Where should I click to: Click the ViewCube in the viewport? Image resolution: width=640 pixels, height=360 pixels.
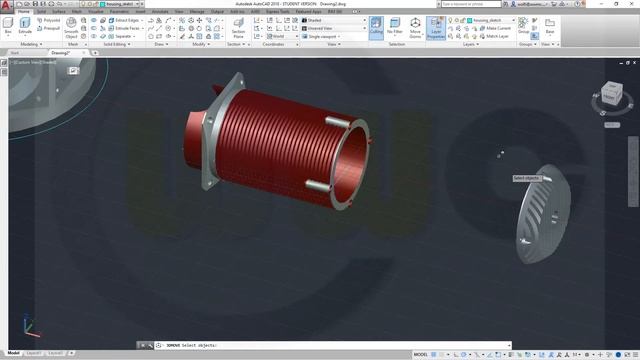612,93
